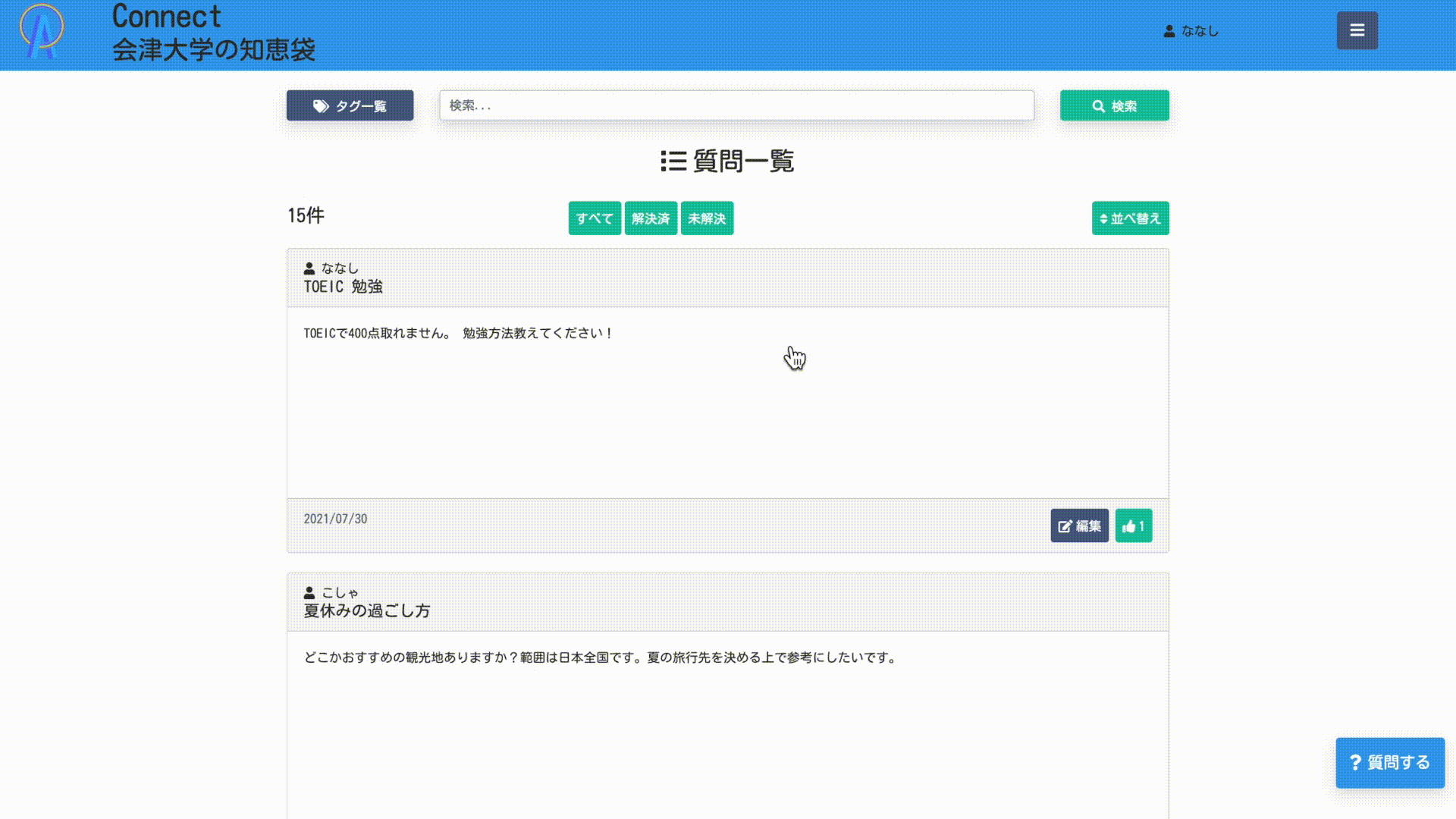The image size is (1456, 819).
Task: Filter by 解決済 questions
Action: coord(651,218)
